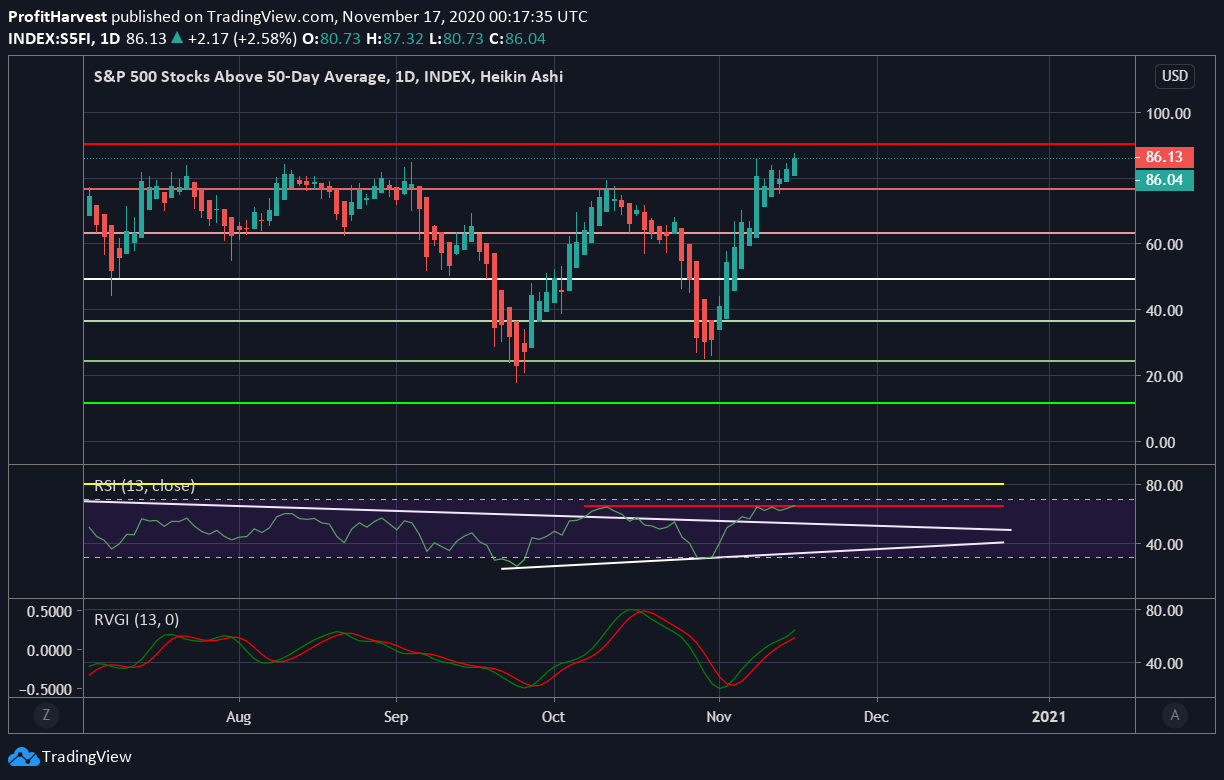Click the Z timezone icon at bottom left
Image resolution: width=1224 pixels, height=780 pixels.
(45, 715)
